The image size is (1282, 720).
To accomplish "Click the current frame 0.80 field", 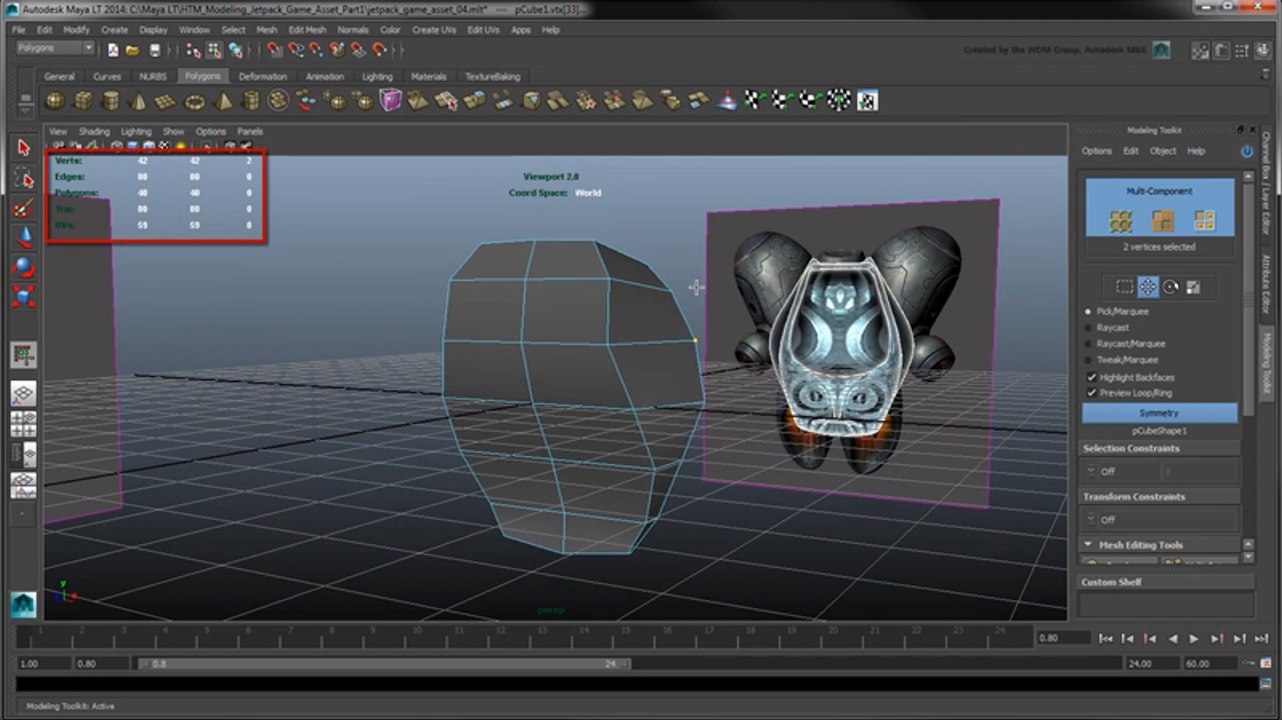I will tap(1063, 638).
